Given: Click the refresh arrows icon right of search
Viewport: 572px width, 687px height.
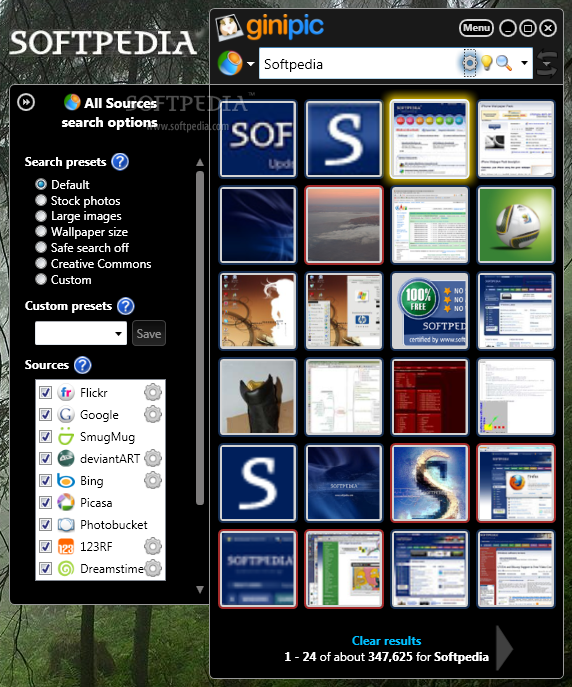Looking at the screenshot, I should click(x=547, y=64).
